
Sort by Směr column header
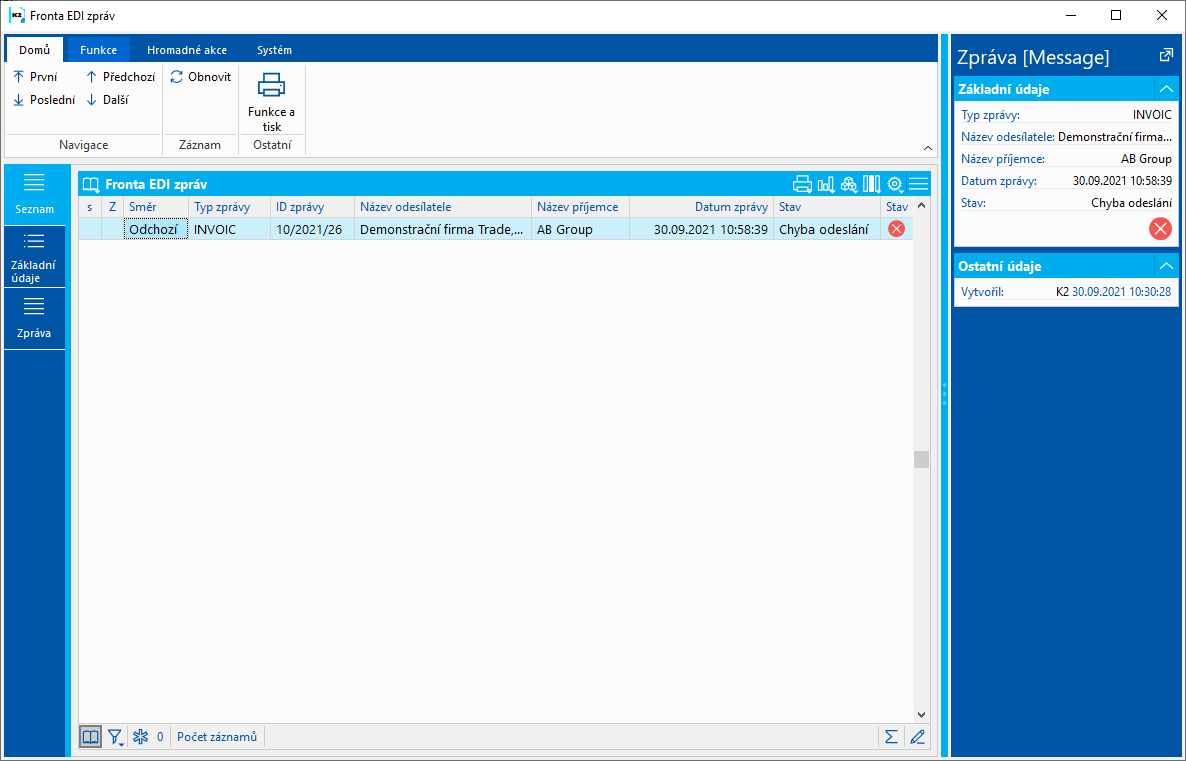[x=156, y=207]
